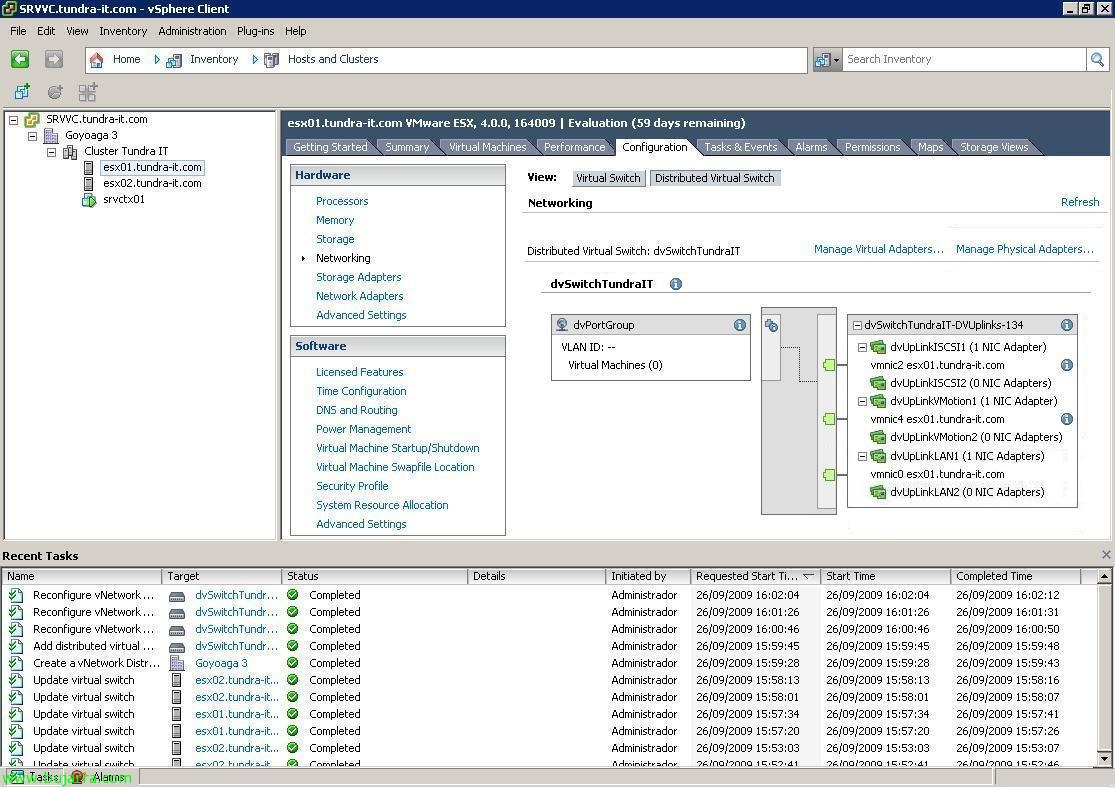Click in the Search Inventory field
Screen dimensions: 1115x788
click(963, 60)
